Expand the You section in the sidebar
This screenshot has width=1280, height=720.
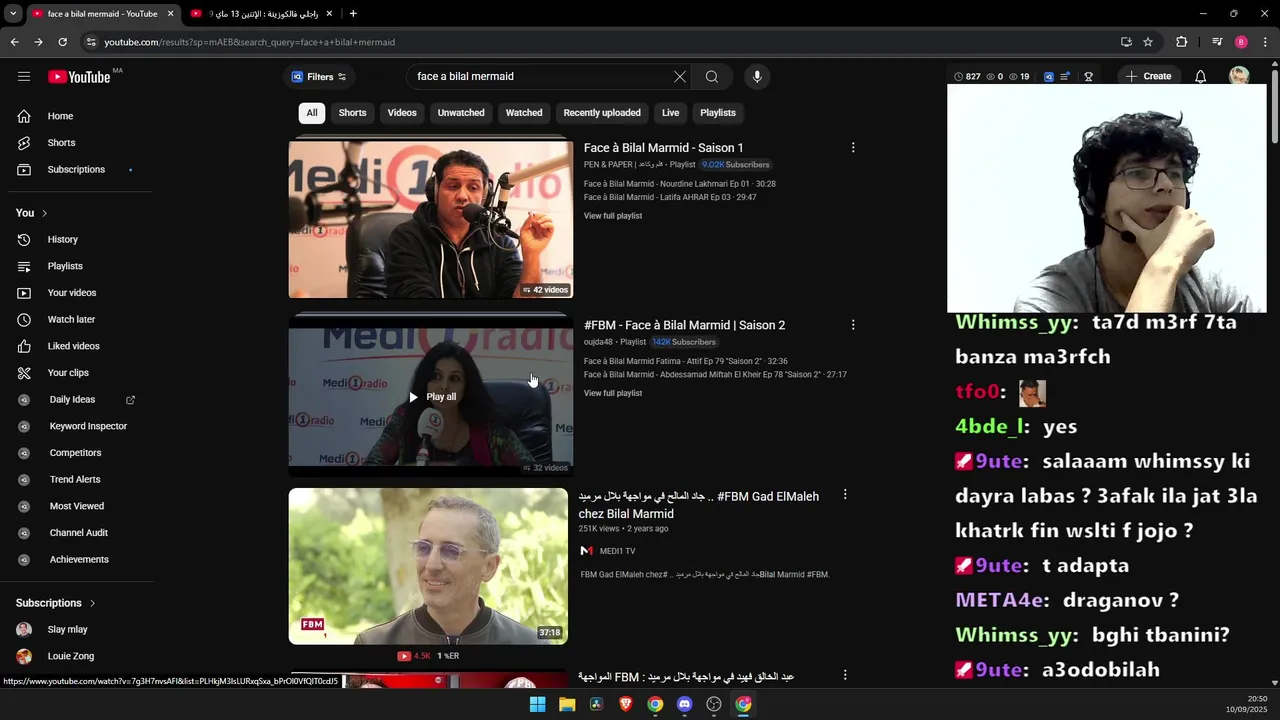tap(32, 213)
